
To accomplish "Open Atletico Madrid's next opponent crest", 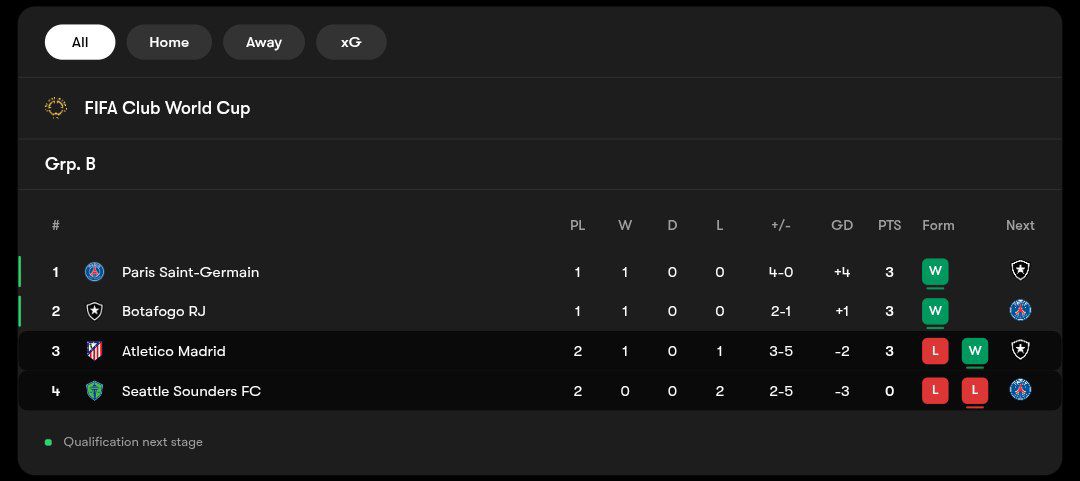I will coord(1020,350).
